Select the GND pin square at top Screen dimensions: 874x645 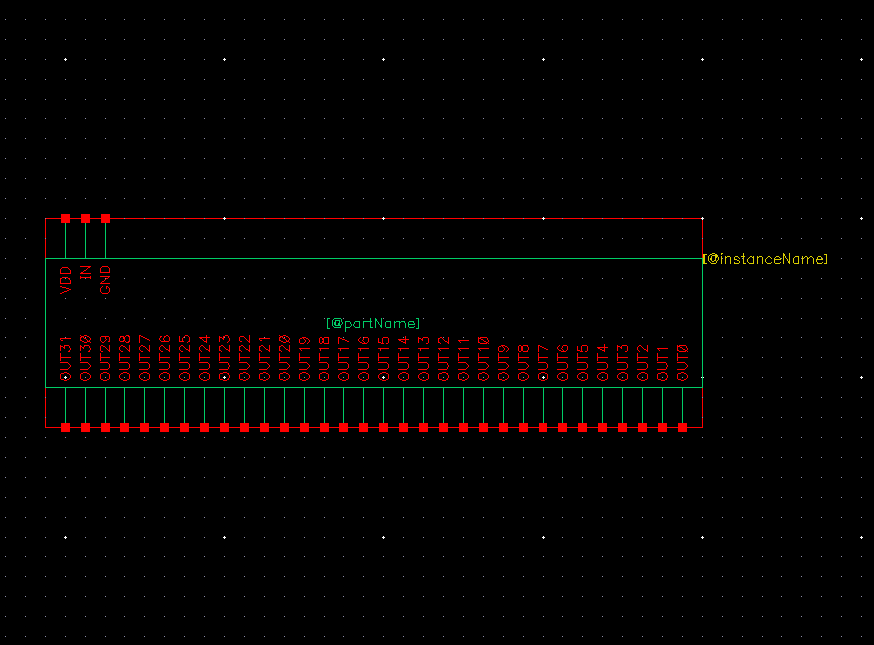pos(105,218)
